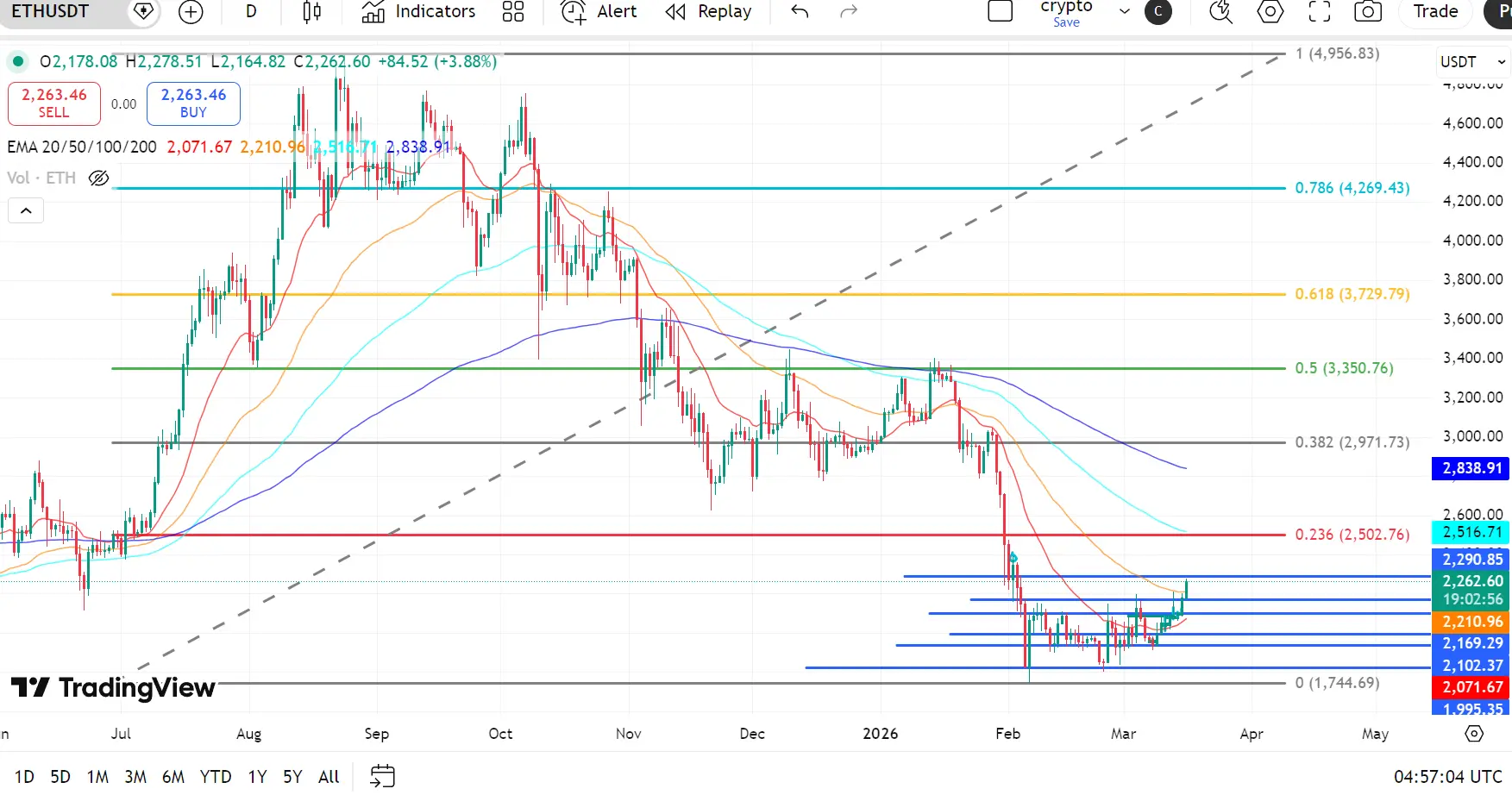Open the Indicators dialog
The width and height of the screenshot is (1512, 795).
418,12
